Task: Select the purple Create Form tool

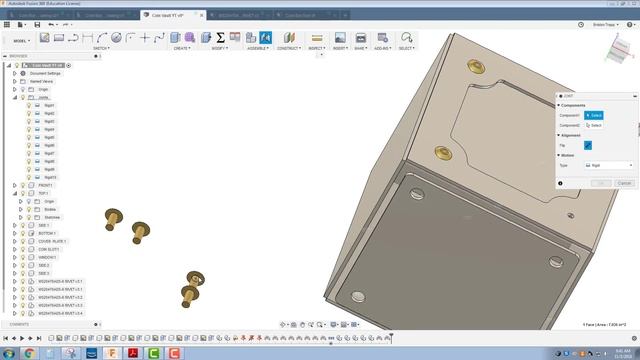Action: 190,38
